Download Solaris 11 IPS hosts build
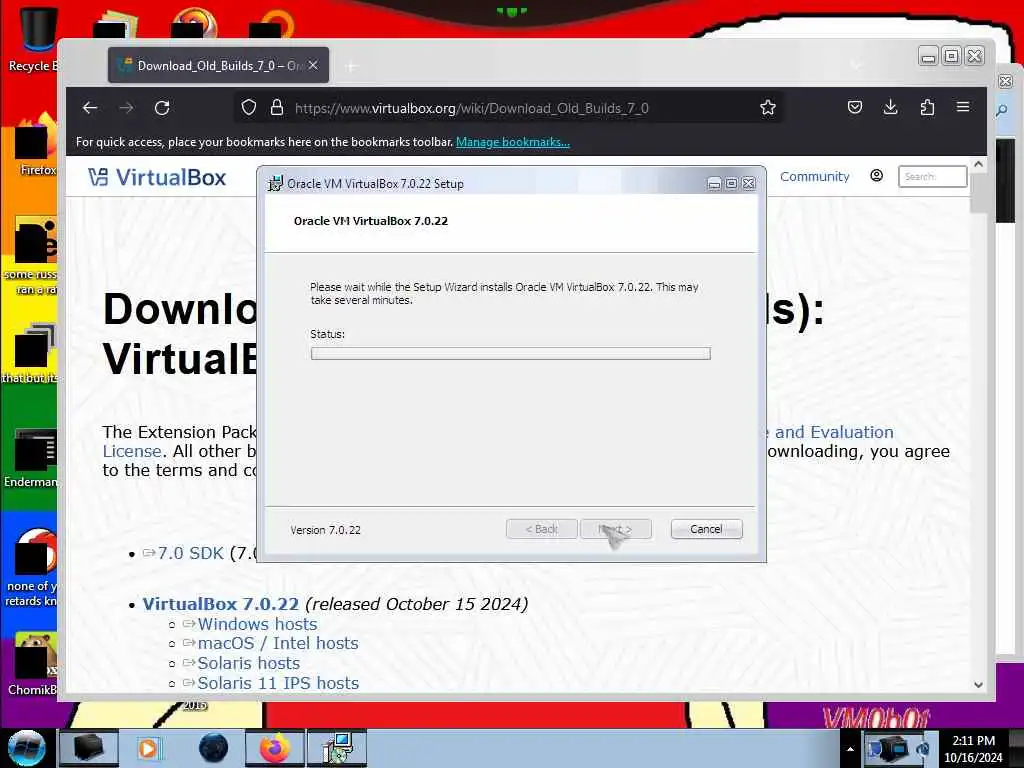 [x=278, y=683]
